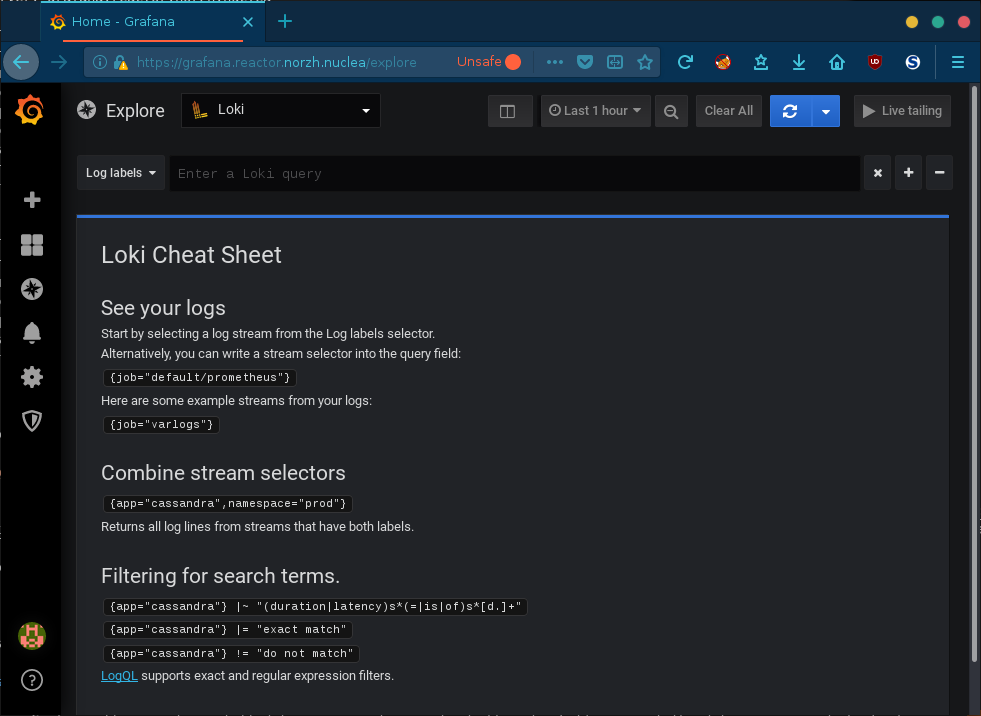Viewport: 981px width, 716px height.
Task: Select the Home - Grafana browser tab
Action: tap(153, 22)
